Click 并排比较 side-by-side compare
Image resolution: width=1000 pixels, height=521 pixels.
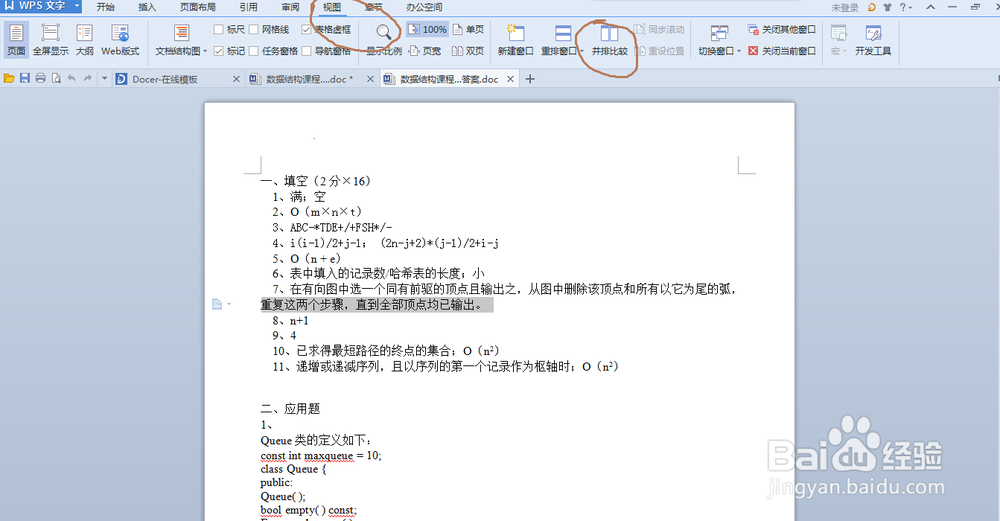click(609, 40)
